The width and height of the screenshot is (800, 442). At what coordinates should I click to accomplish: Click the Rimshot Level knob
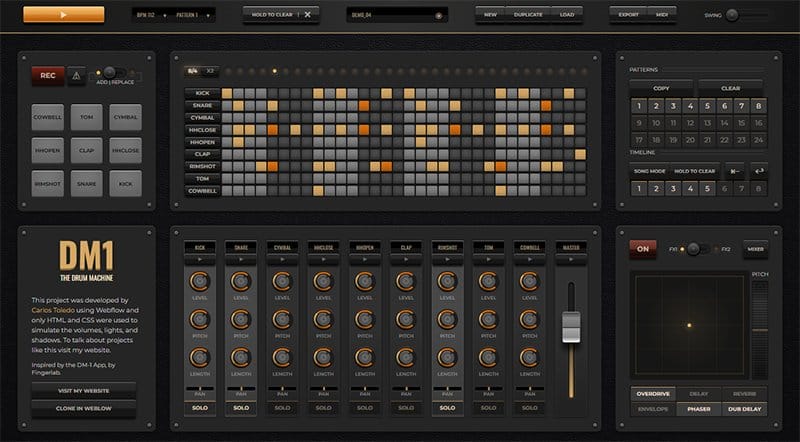tap(447, 281)
